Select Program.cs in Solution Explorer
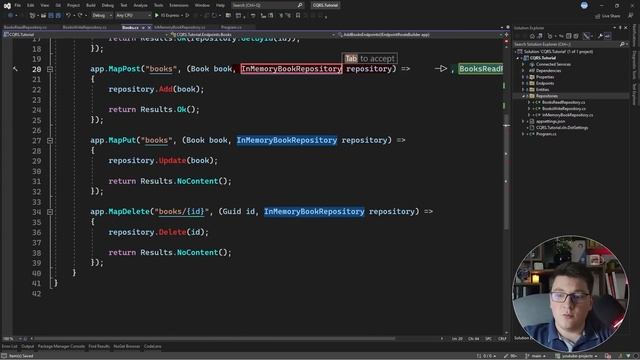 tap(546, 134)
